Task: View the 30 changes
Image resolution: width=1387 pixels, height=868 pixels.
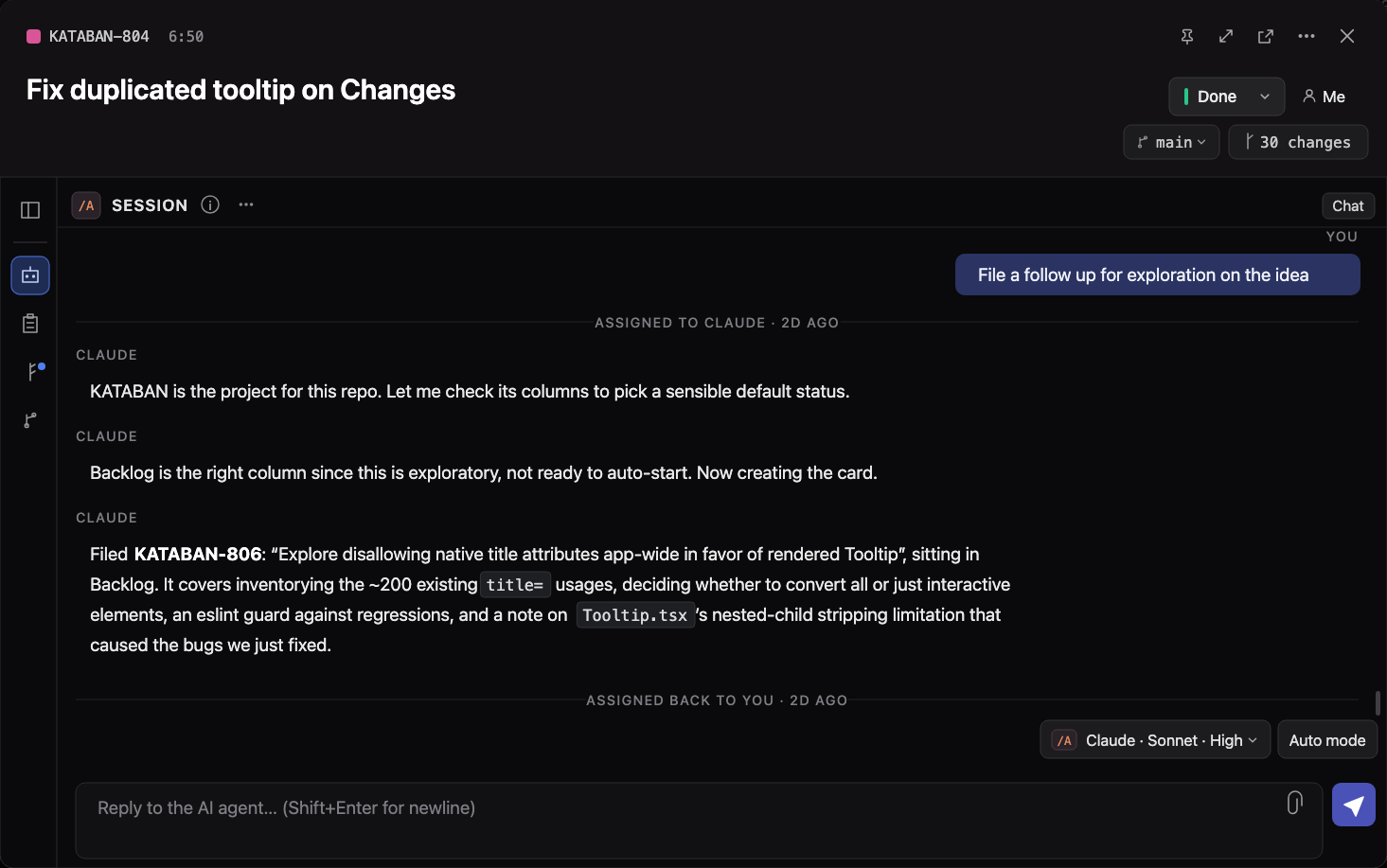Action: 1298,142
